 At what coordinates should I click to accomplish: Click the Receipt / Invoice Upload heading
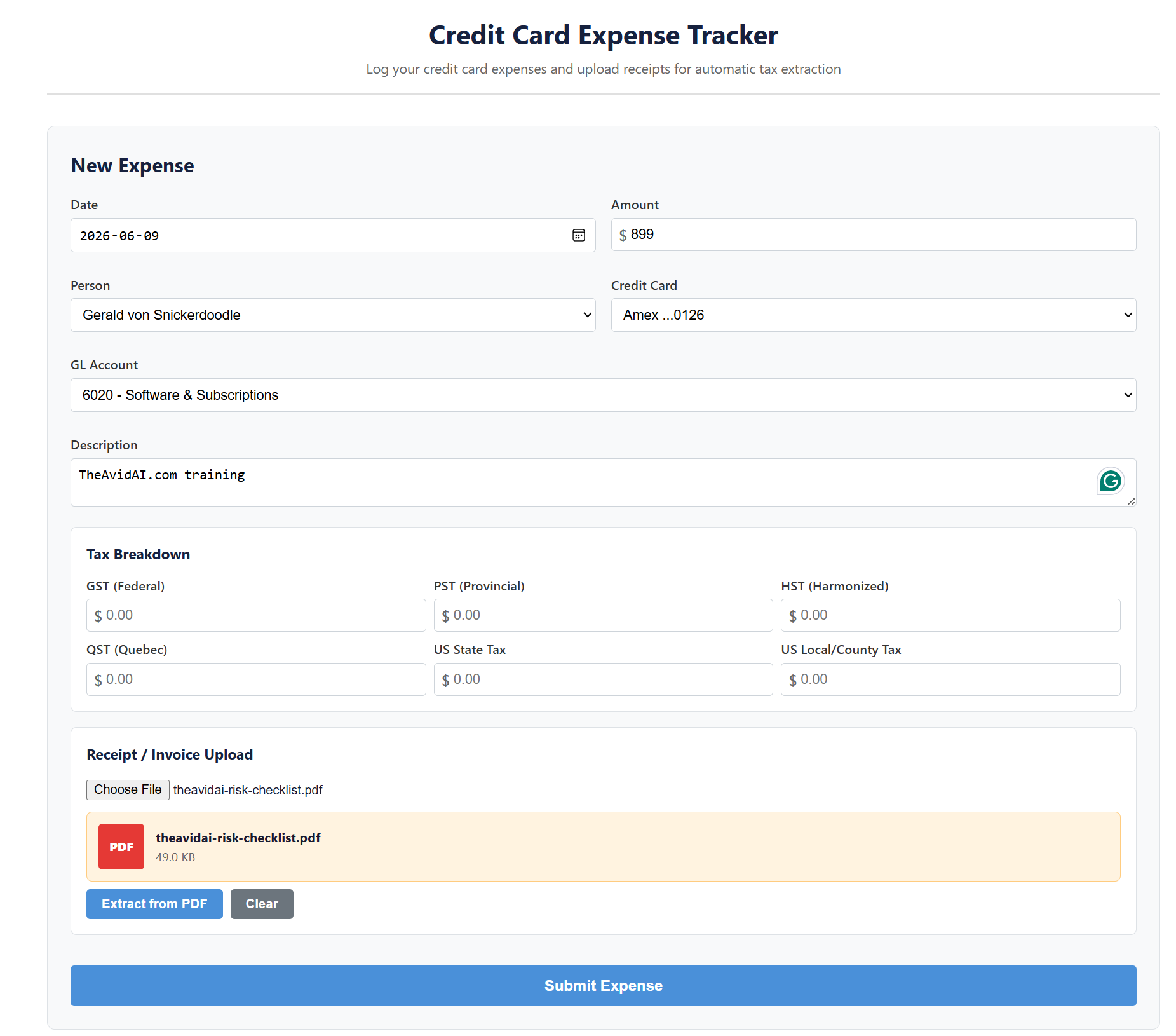[x=170, y=754]
